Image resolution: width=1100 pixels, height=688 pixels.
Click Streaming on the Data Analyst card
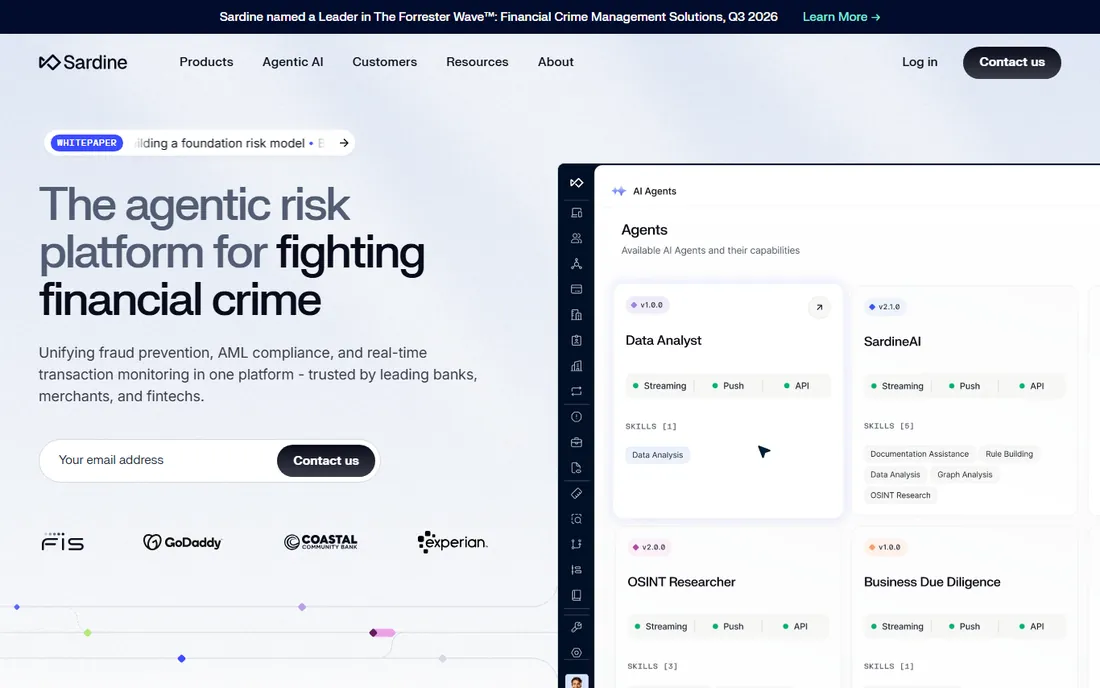pos(659,386)
